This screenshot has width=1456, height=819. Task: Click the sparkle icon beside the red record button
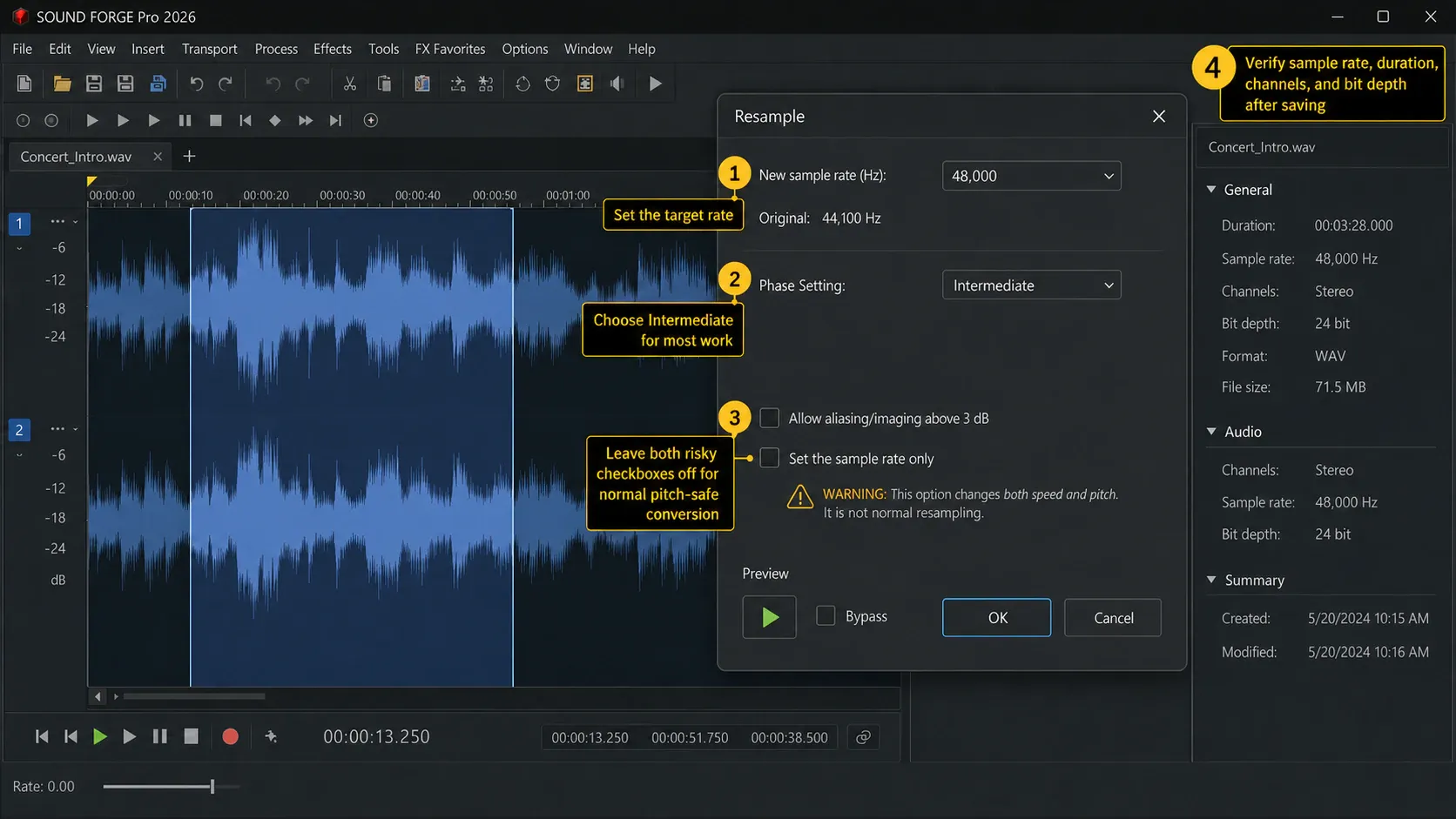tap(271, 736)
